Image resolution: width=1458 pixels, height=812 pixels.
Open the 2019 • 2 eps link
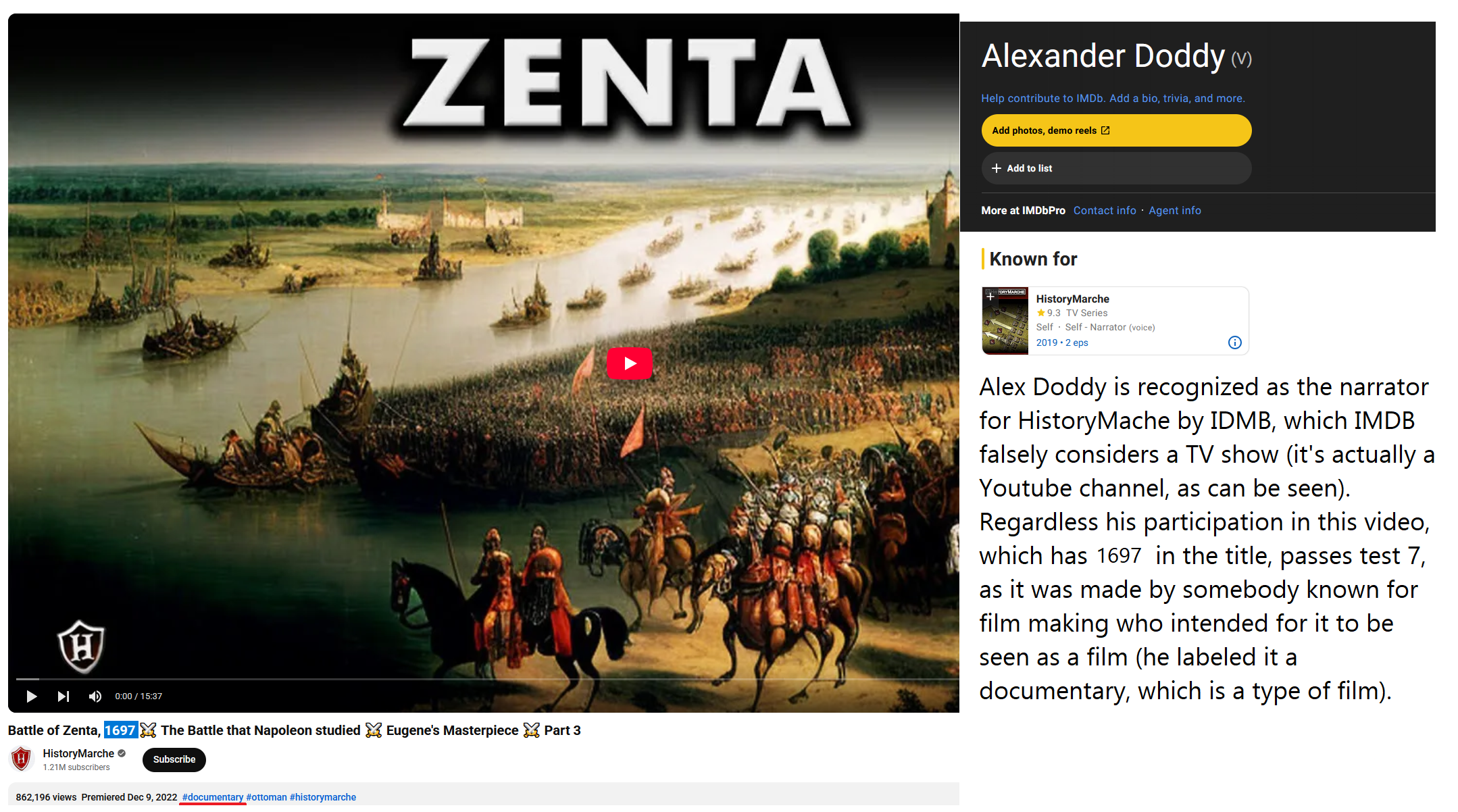coord(1062,342)
